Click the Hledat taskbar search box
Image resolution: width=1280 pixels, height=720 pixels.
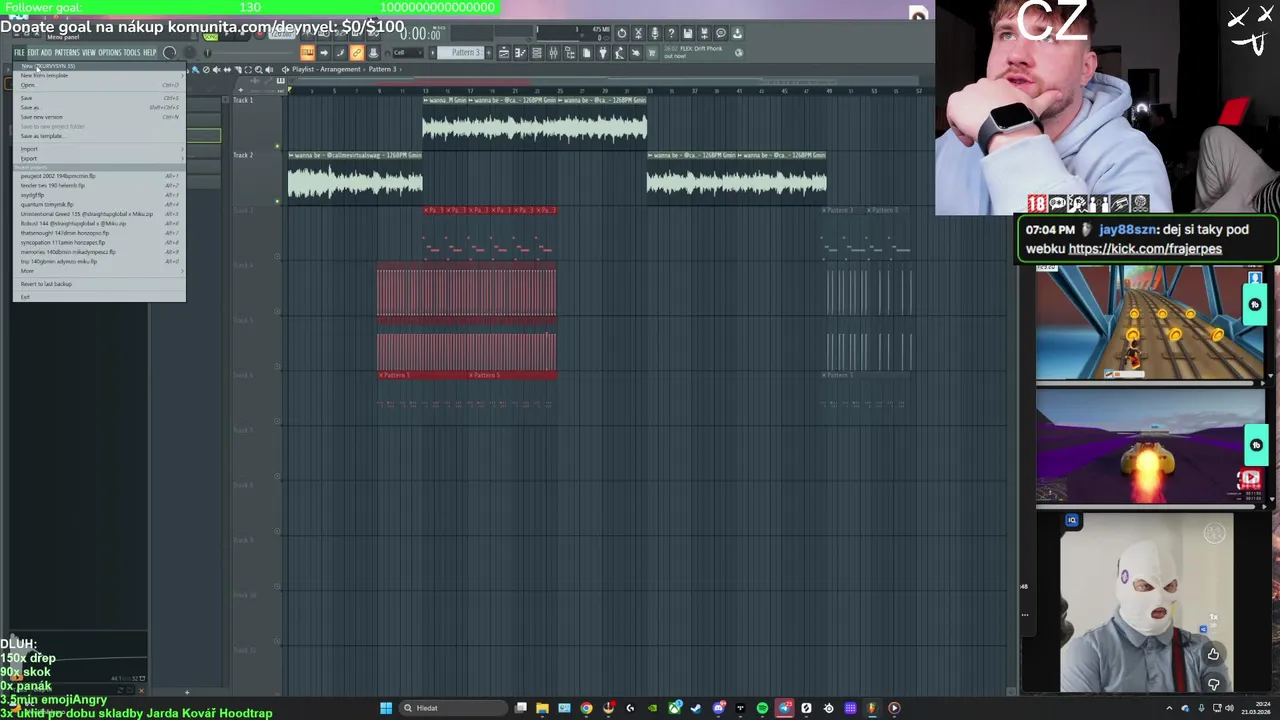click(x=455, y=708)
